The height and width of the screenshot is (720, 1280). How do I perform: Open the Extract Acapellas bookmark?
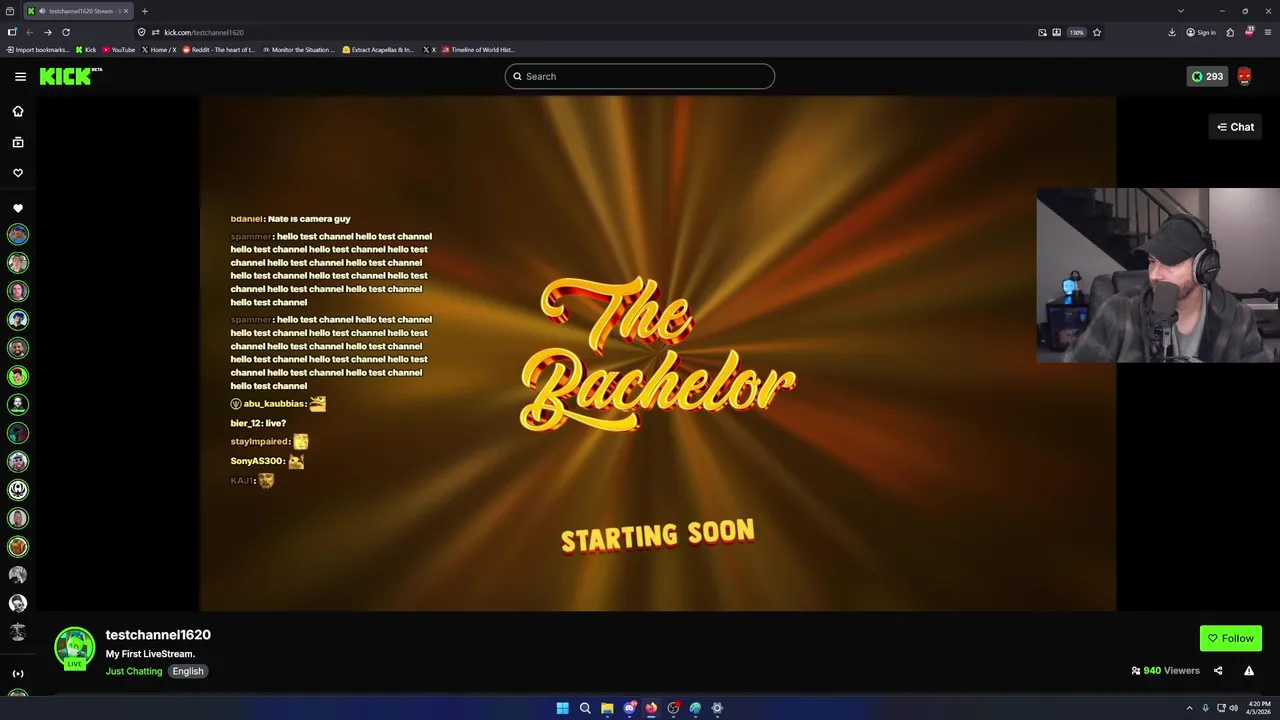(x=378, y=49)
